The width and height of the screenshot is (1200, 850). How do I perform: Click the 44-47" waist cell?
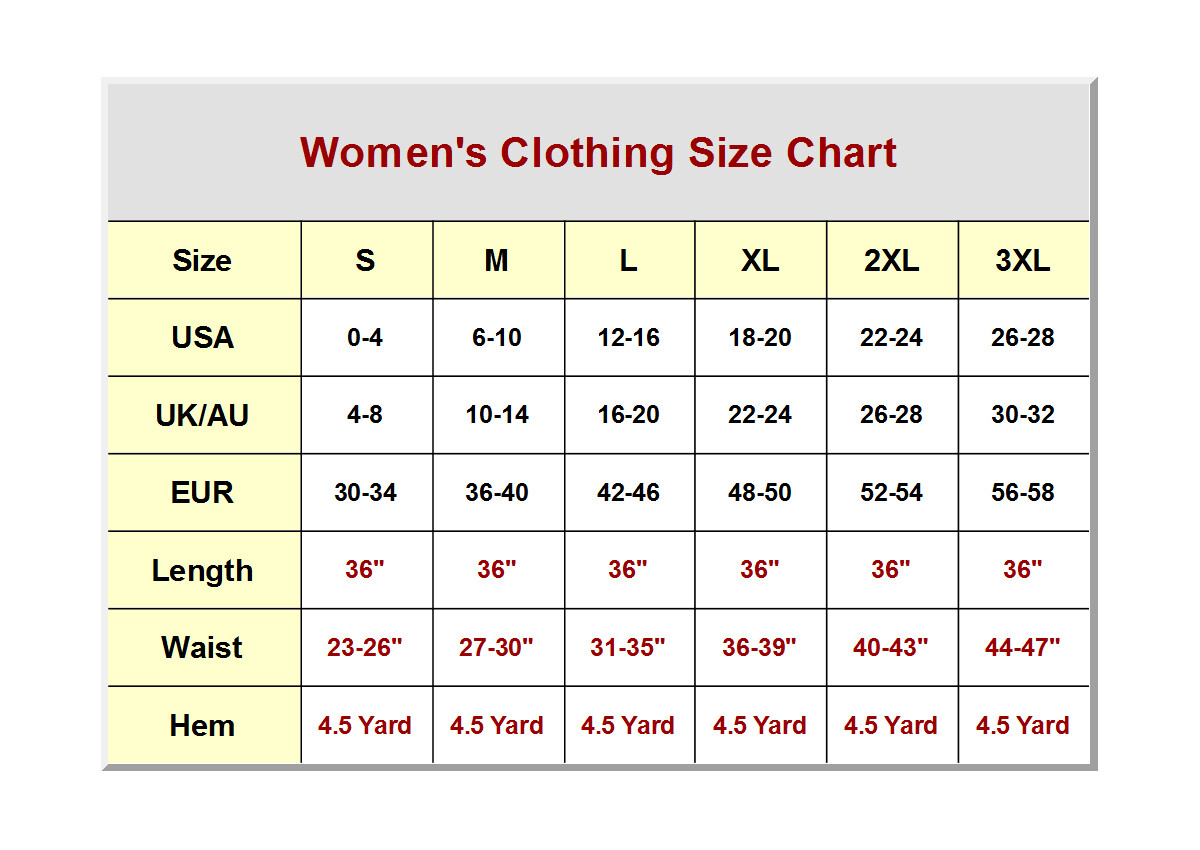pyautogui.click(x=1022, y=648)
